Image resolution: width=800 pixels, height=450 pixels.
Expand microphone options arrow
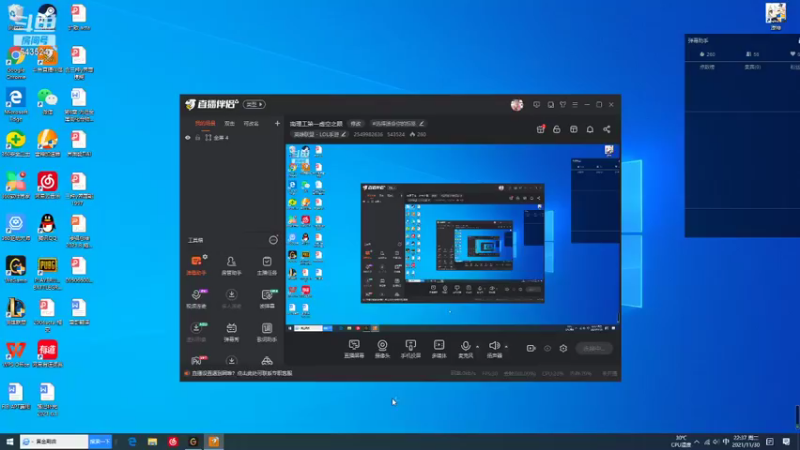478,347
